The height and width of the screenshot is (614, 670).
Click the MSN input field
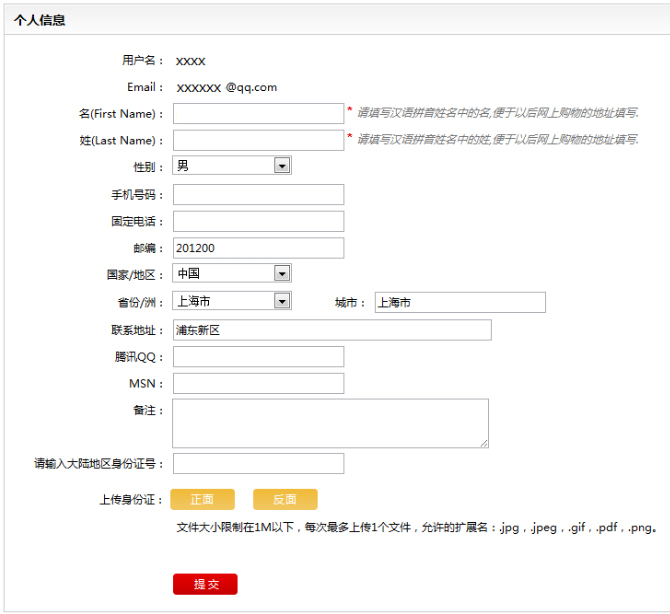(258, 384)
